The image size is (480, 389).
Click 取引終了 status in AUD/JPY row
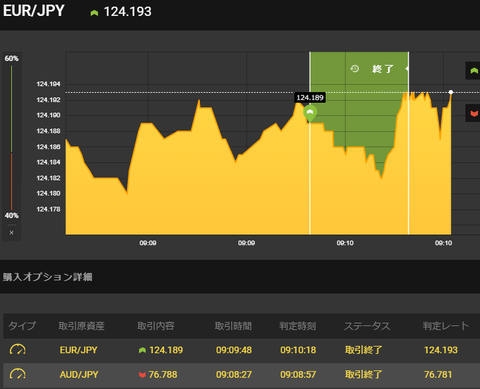coord(364,374)
